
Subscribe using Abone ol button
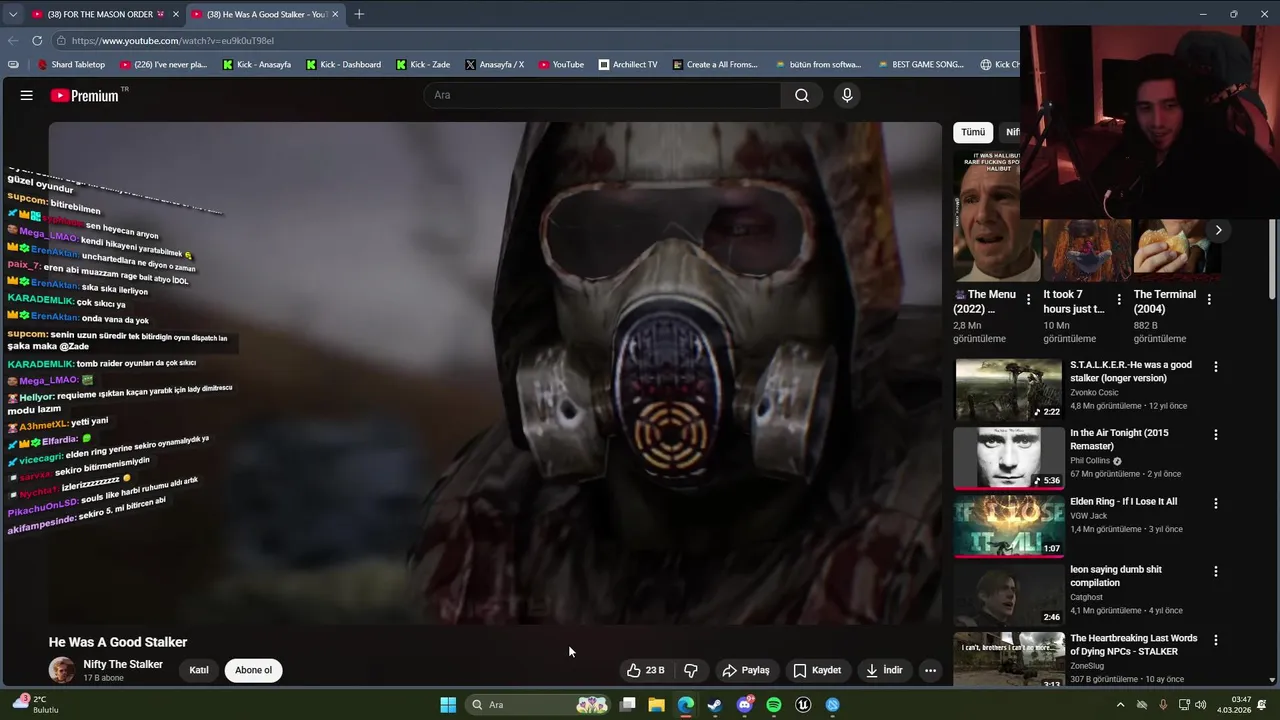pos(253,670)
